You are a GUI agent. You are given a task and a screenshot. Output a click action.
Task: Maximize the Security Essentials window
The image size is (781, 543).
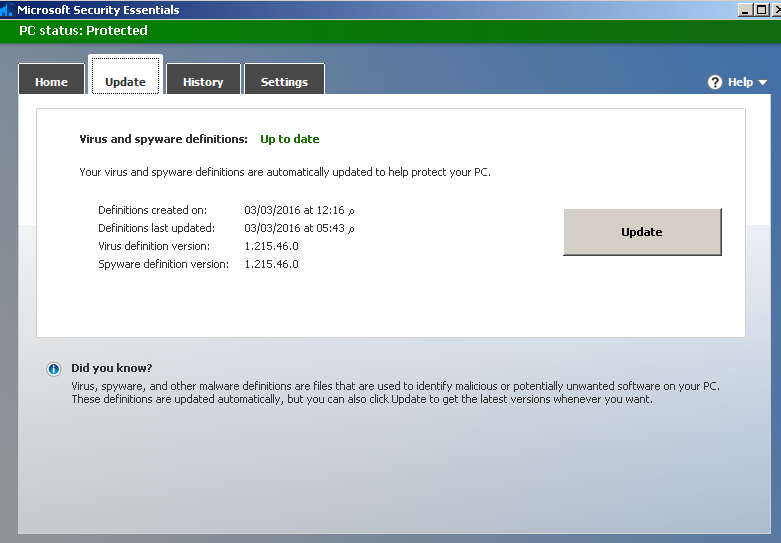point(759,9)
